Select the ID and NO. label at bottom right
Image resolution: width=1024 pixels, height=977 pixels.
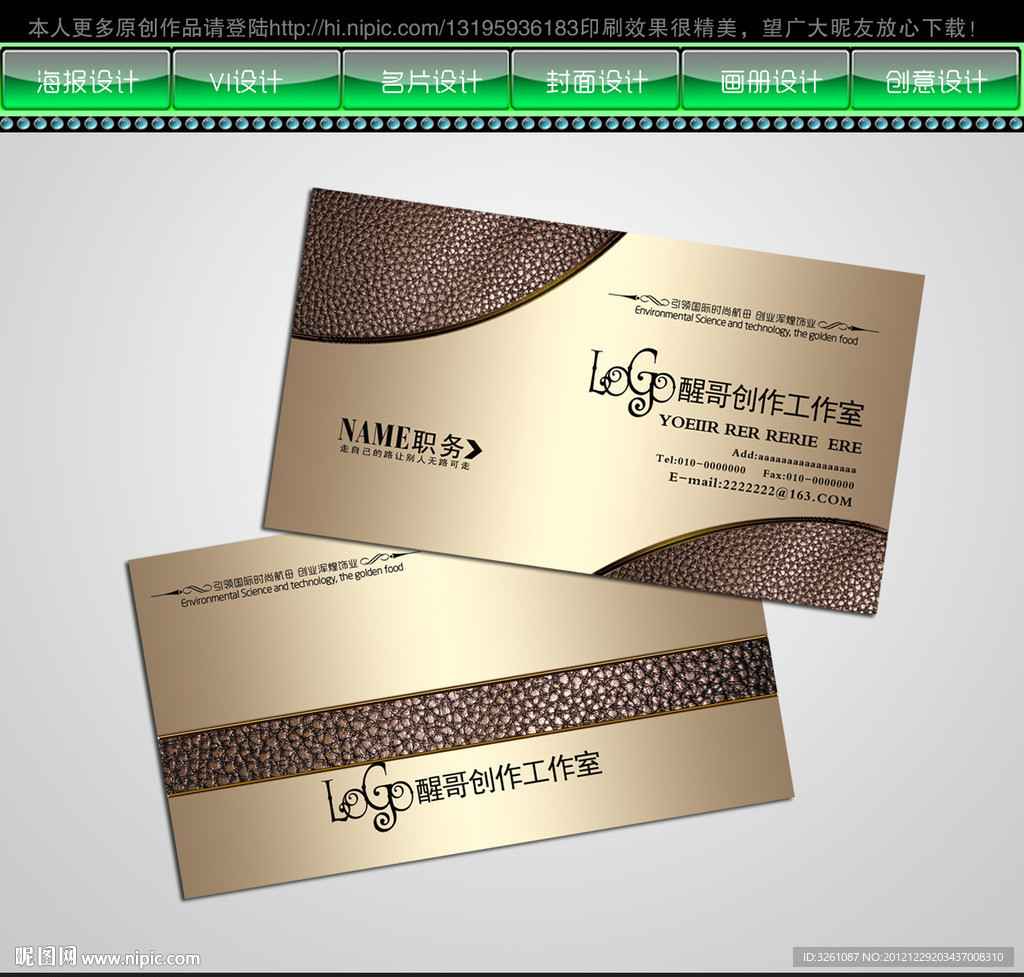pos(903,957)
